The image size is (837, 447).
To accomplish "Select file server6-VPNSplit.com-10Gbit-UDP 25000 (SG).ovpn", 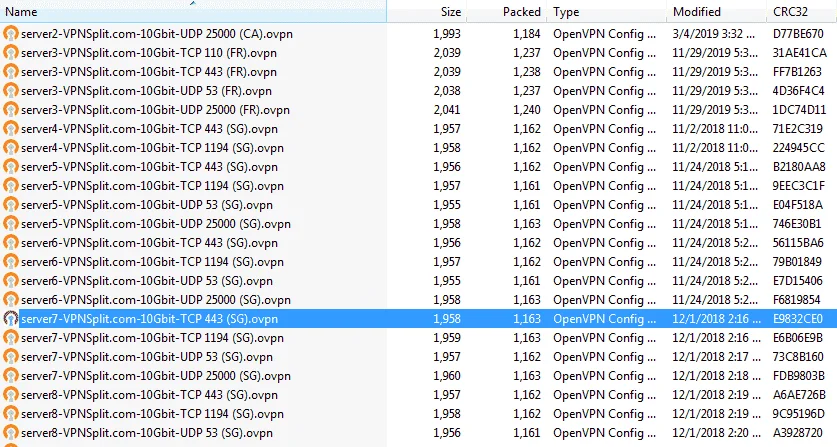I will 156,300.
